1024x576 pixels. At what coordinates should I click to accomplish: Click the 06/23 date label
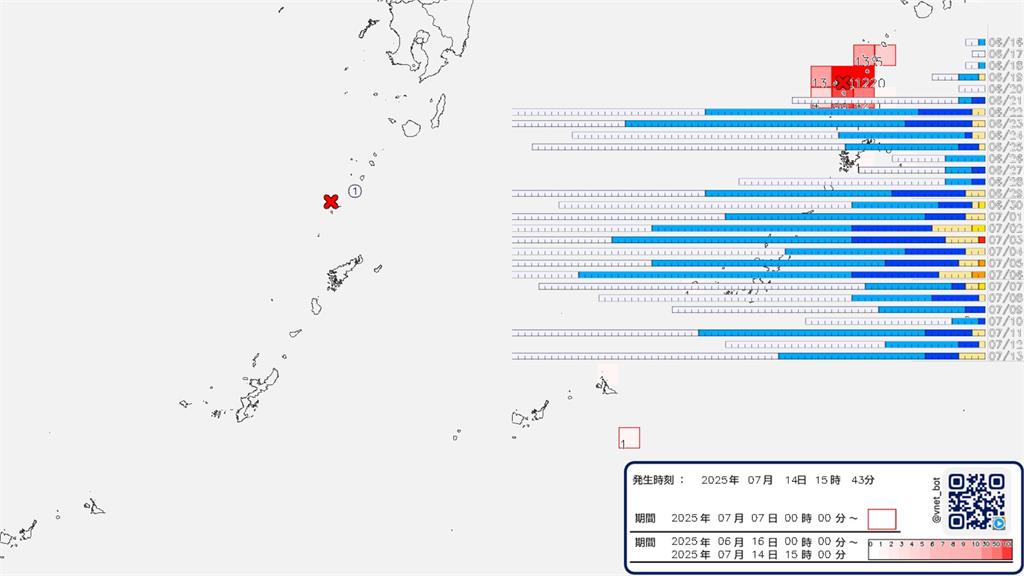click(1005, 124)
